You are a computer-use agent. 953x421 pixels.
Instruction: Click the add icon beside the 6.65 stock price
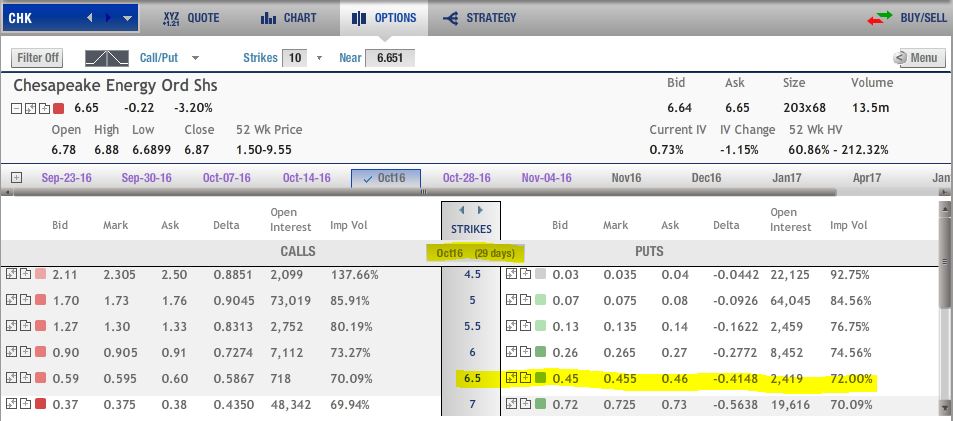click(x=44, y=109)
